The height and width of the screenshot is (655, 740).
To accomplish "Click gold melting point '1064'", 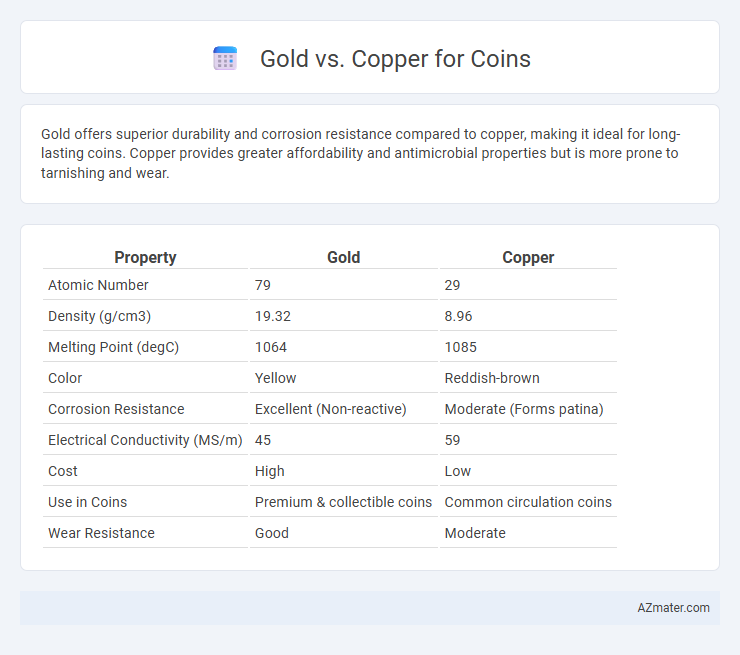I will pyautogui.click(x=271, y=347).
